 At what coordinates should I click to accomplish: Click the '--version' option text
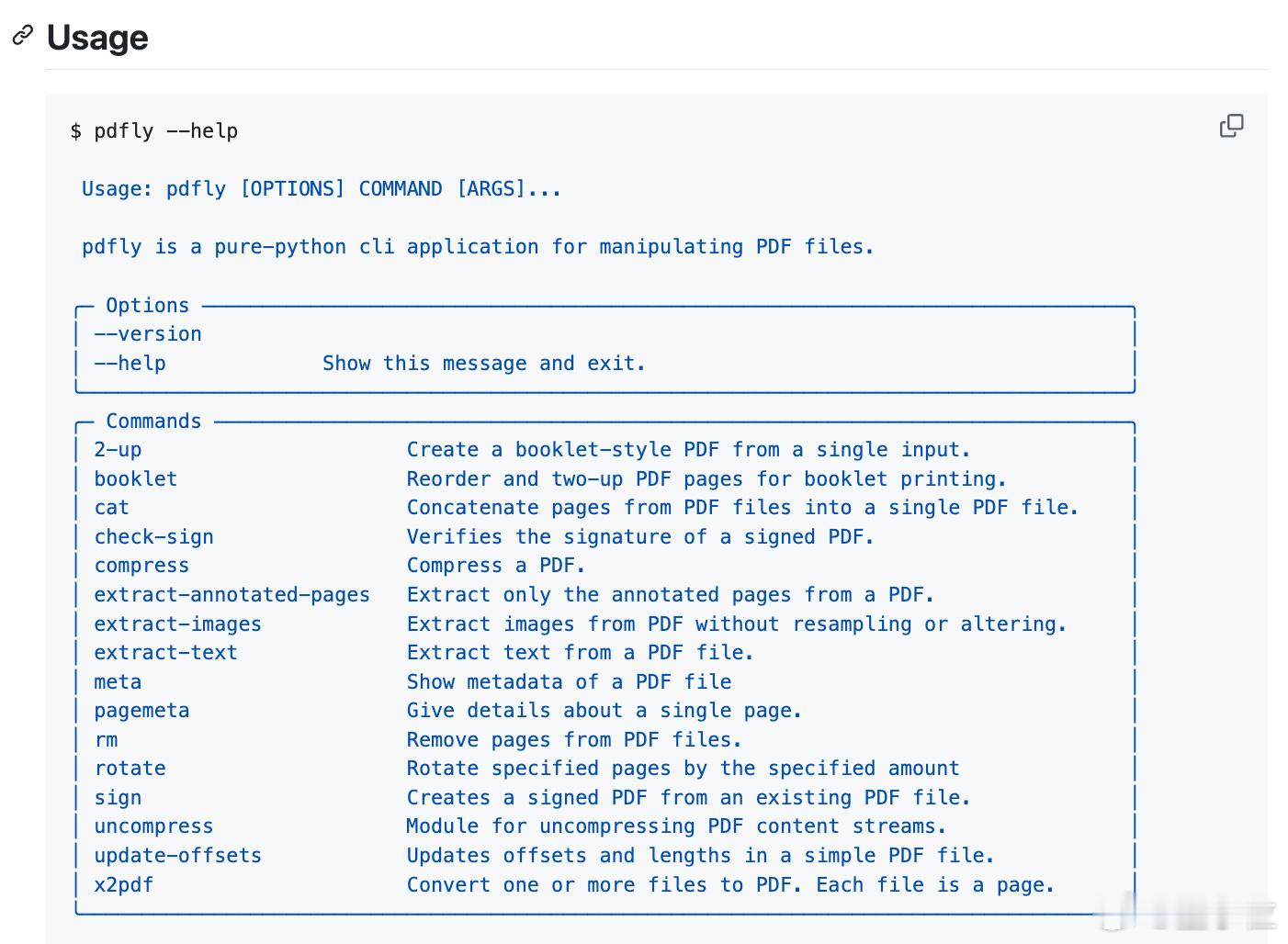(147, 334)
